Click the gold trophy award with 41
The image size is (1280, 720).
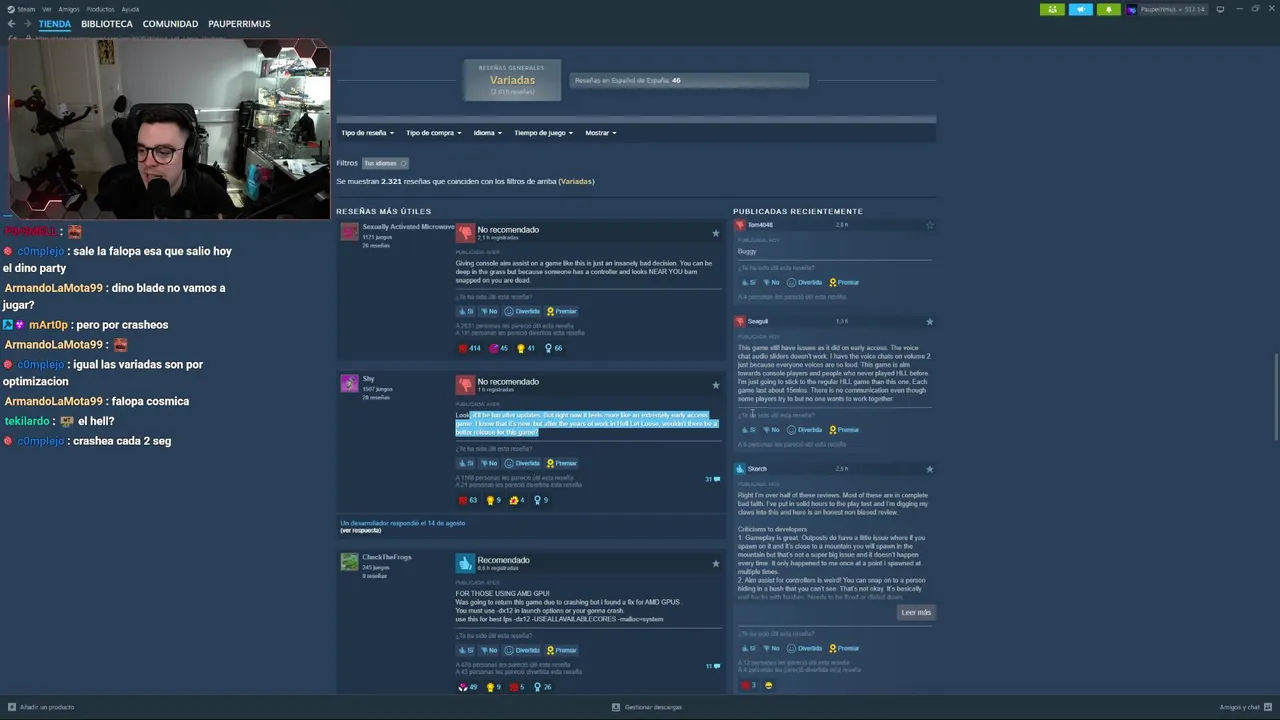point(525,348)
